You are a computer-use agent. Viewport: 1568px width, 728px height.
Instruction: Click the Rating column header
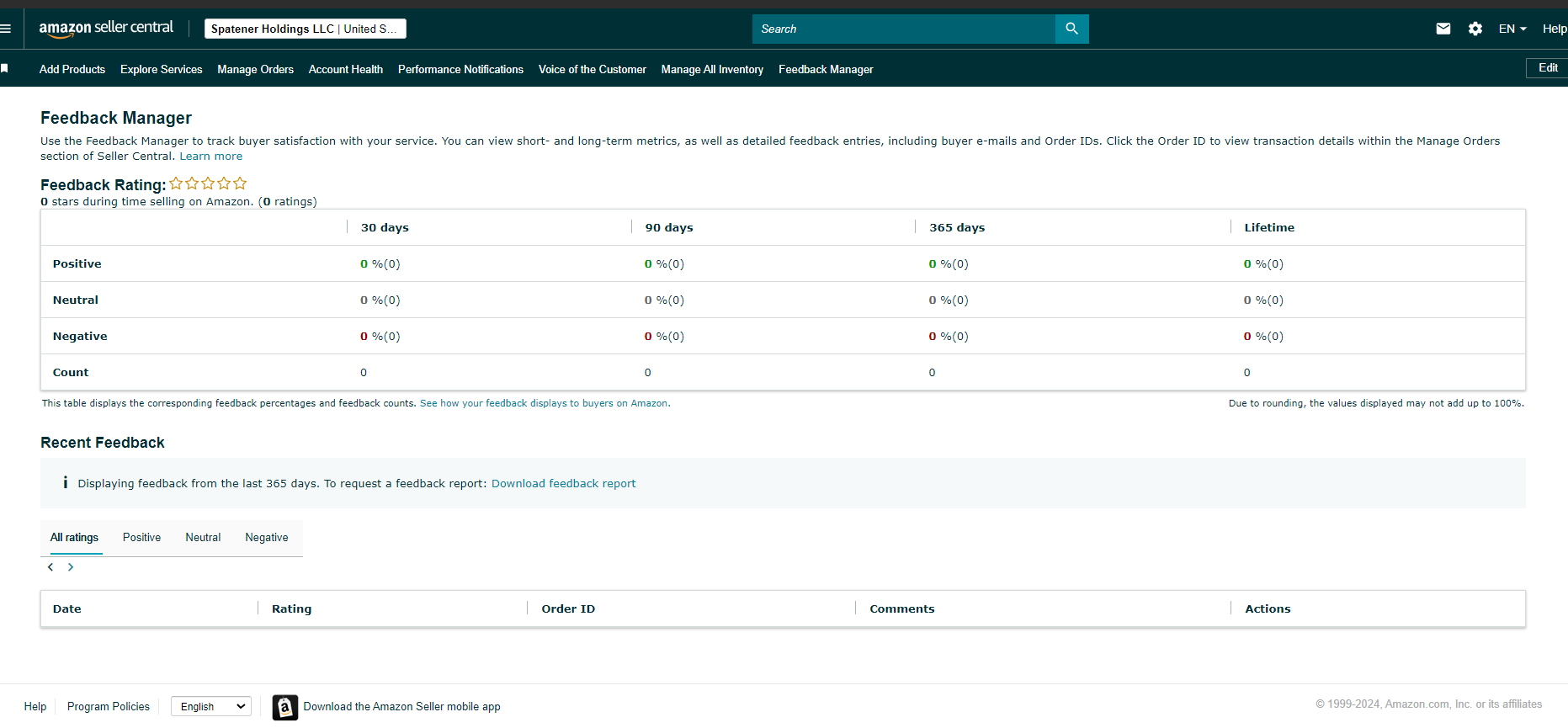[291, 608]
